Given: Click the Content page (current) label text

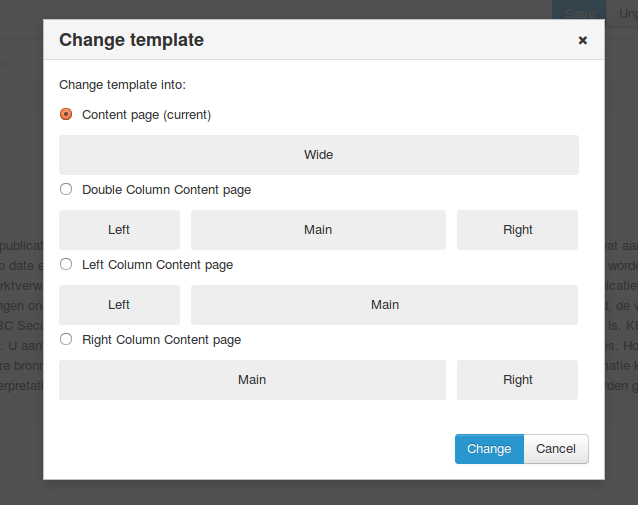Looking at the screenshot, I should pyautogui.click(x=146, y=115).
